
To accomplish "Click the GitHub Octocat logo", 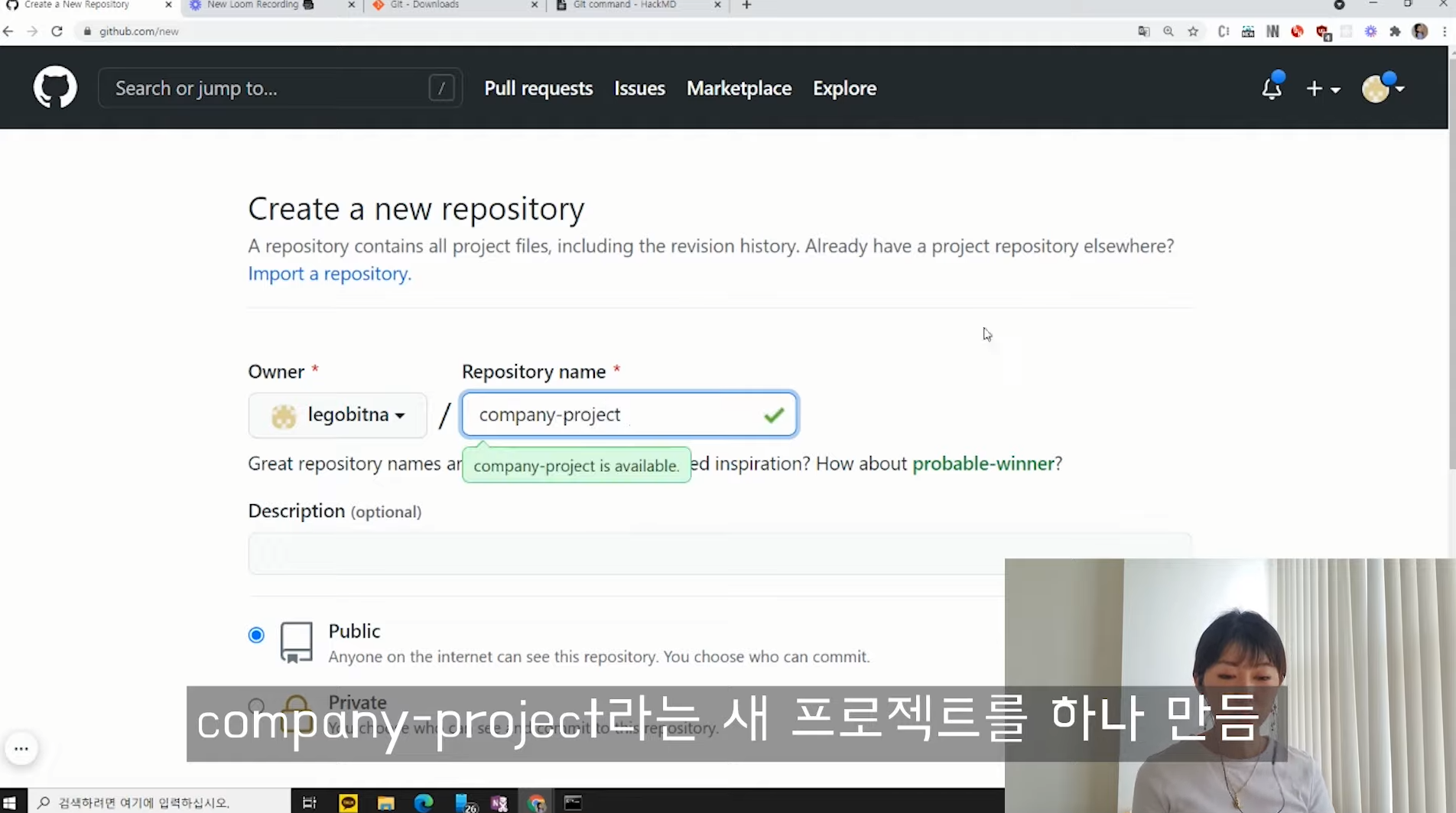I will [x=55, y=87].
